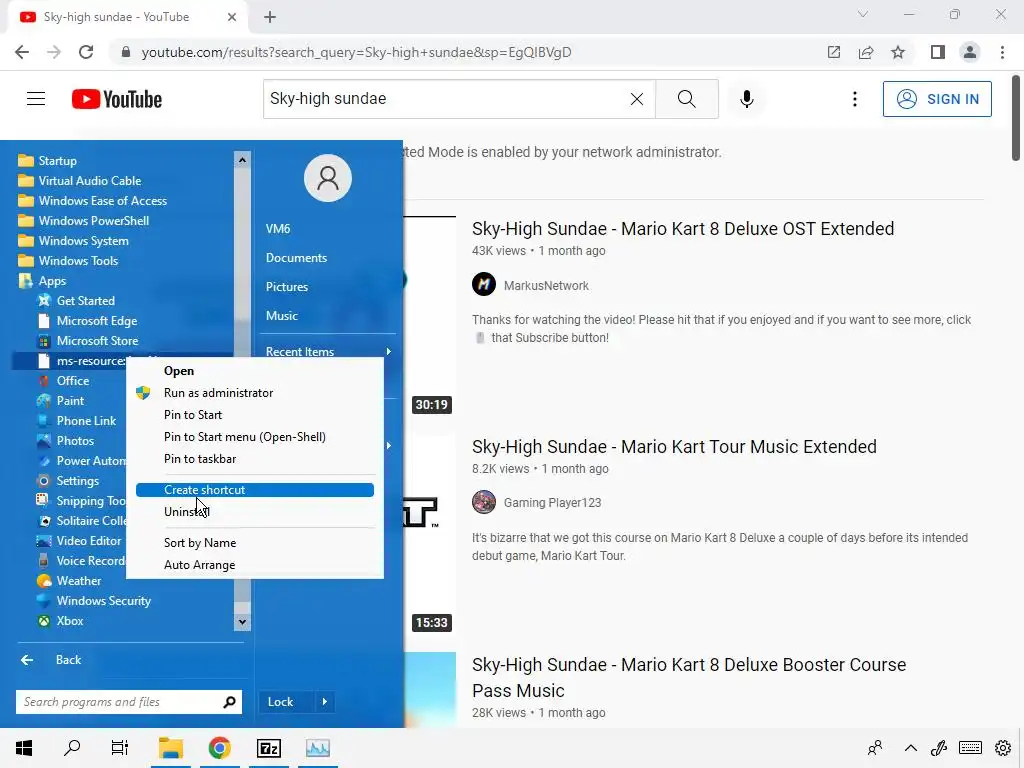Open File Explorer from taskbar
This screenshot has width=1024, height=768.
tap(170, 748)
